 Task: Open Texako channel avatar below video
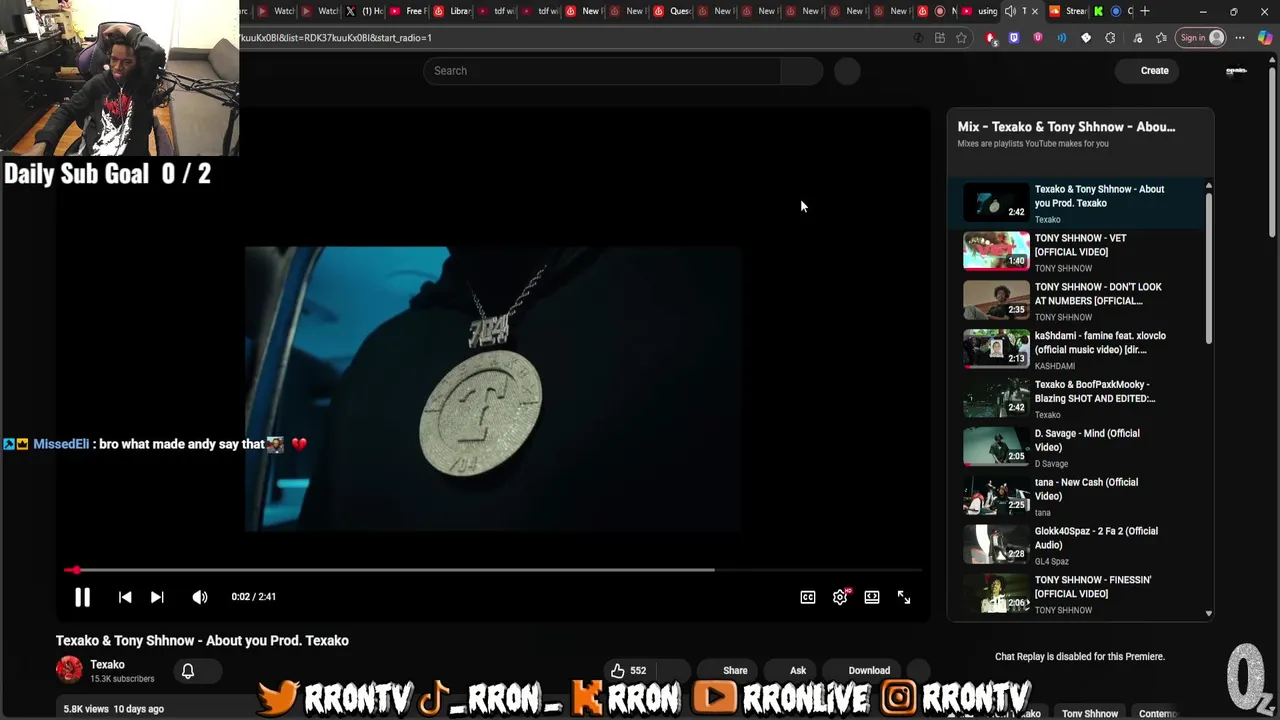69,670
